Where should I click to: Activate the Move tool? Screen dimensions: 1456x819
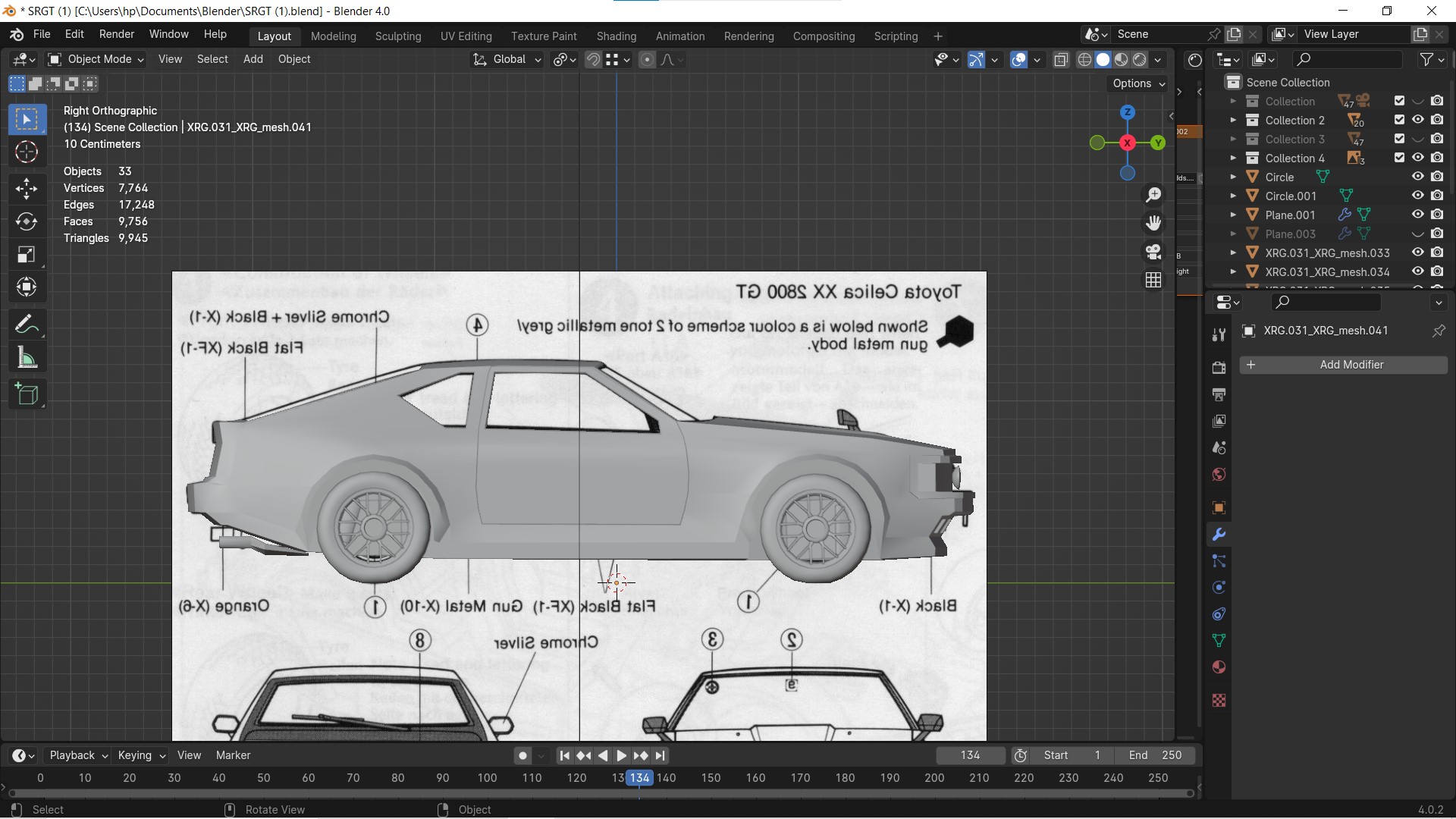coord(27,188)
